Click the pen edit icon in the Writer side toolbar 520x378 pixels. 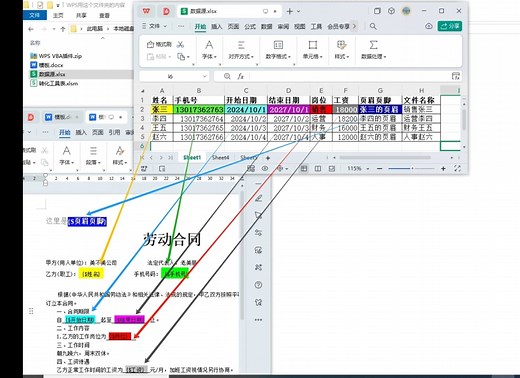258,199
